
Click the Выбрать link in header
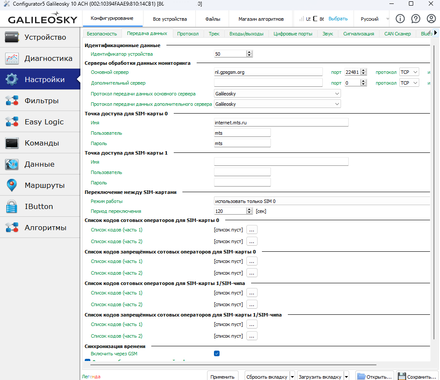[338, 19]
